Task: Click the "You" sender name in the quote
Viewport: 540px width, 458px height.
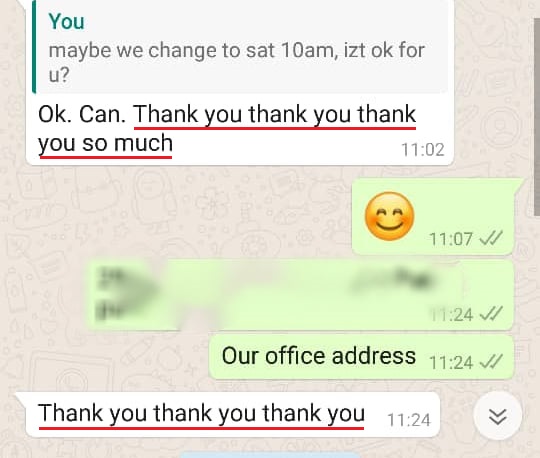Action: coord(66,21)
